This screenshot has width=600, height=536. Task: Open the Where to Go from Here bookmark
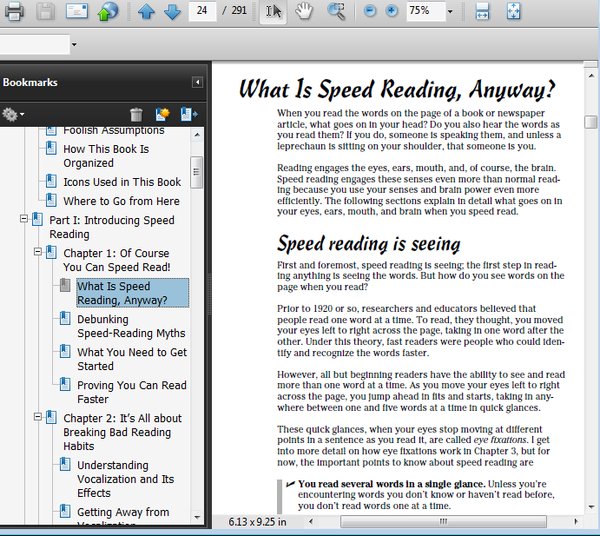[x=121, y=201]
